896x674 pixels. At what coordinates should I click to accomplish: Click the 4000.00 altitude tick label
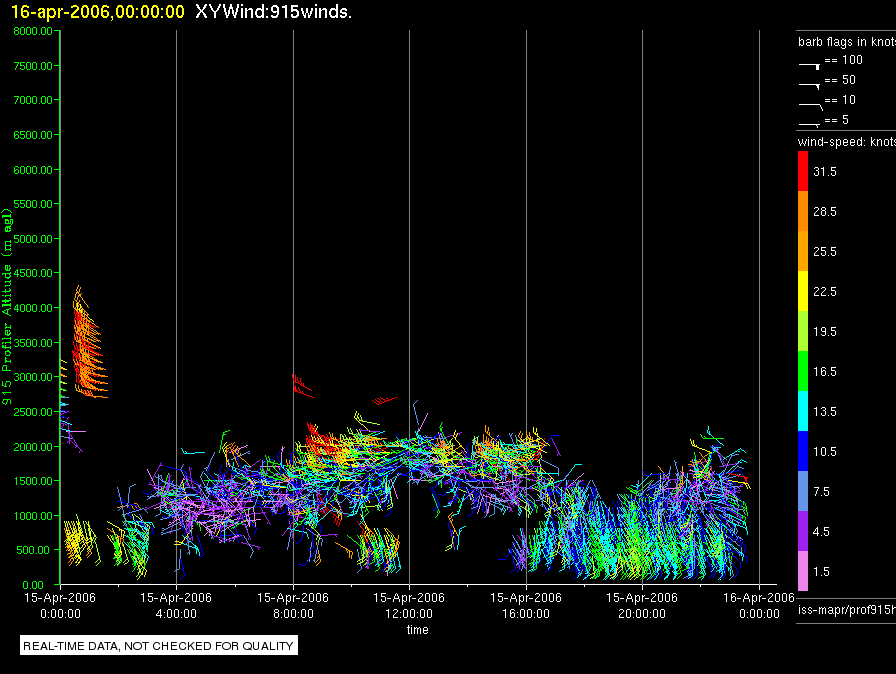click(x=33, y=308)
